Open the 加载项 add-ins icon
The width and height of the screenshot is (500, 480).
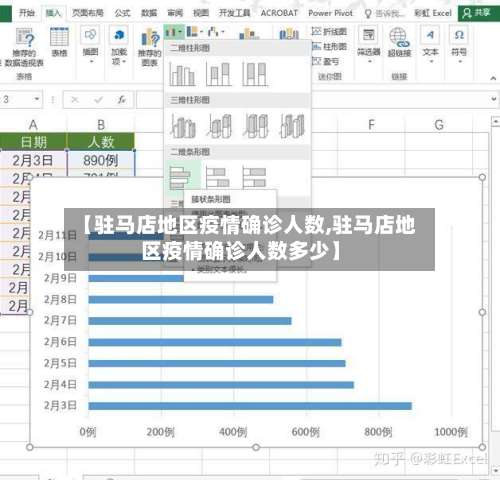[119, 35]
